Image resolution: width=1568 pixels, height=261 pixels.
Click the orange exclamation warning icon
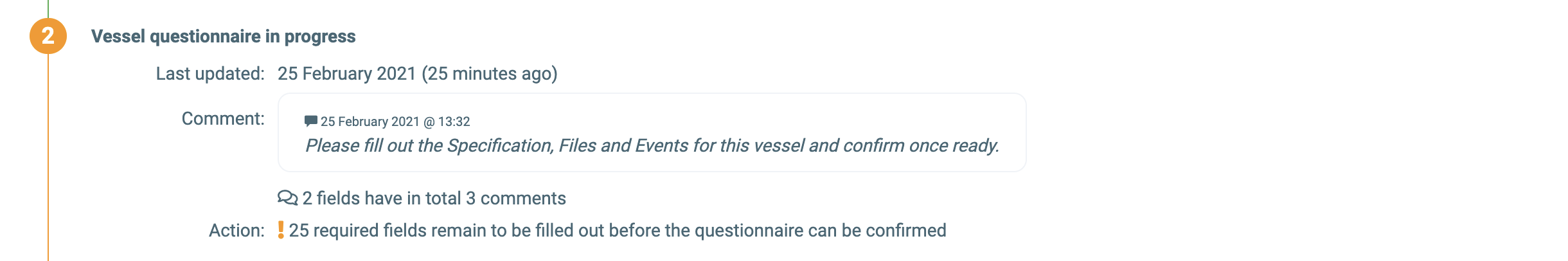coord(281,230)
